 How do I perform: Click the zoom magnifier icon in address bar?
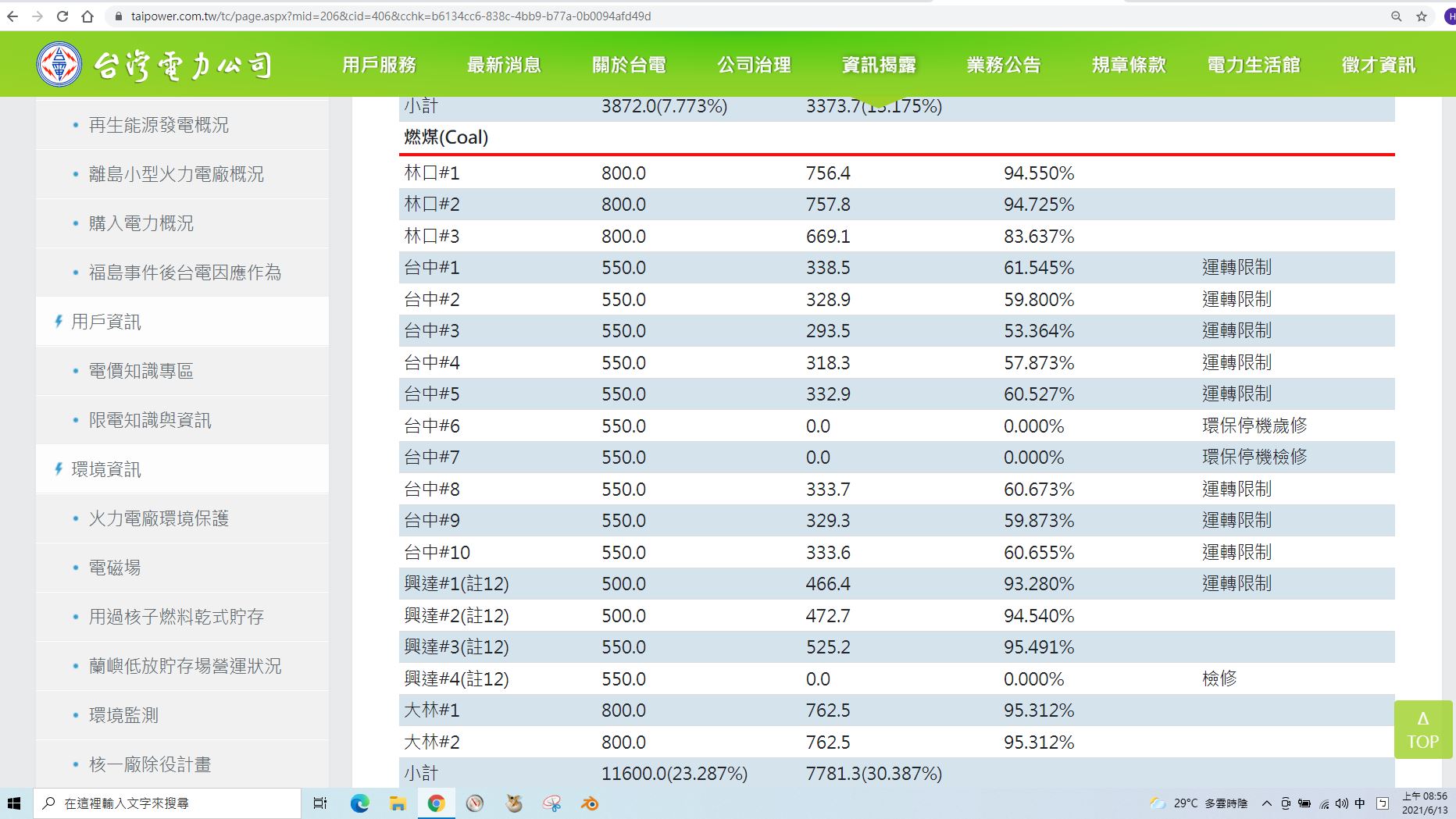click(x=1397, y=16)
